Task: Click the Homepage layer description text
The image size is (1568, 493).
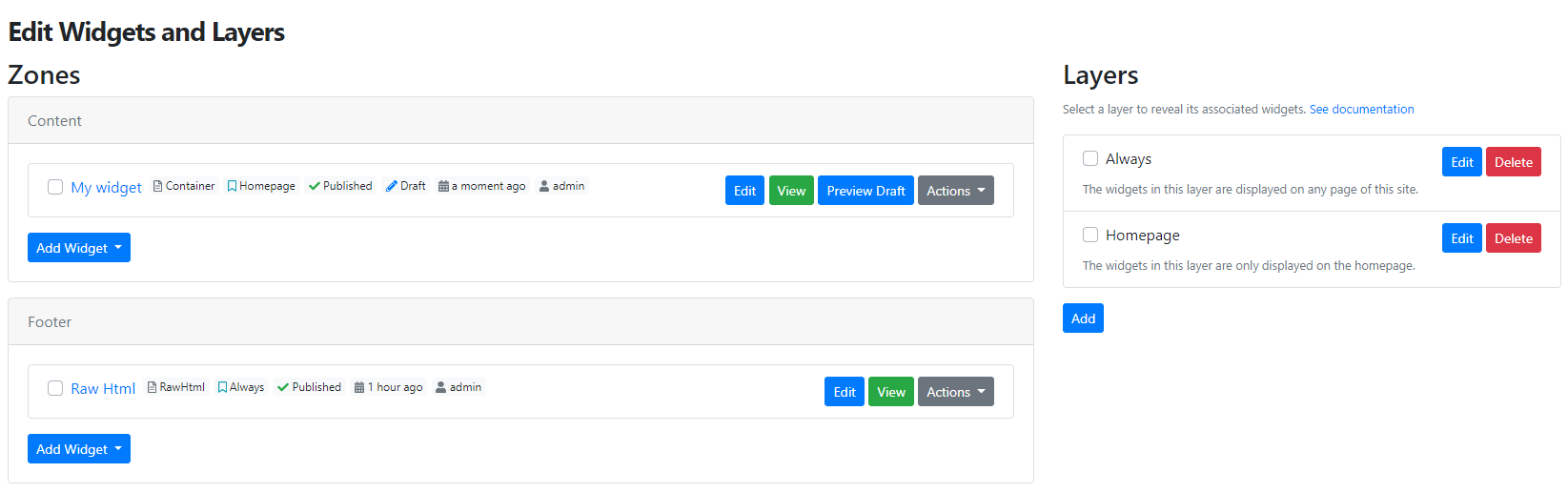Action: pos(1249,266)
